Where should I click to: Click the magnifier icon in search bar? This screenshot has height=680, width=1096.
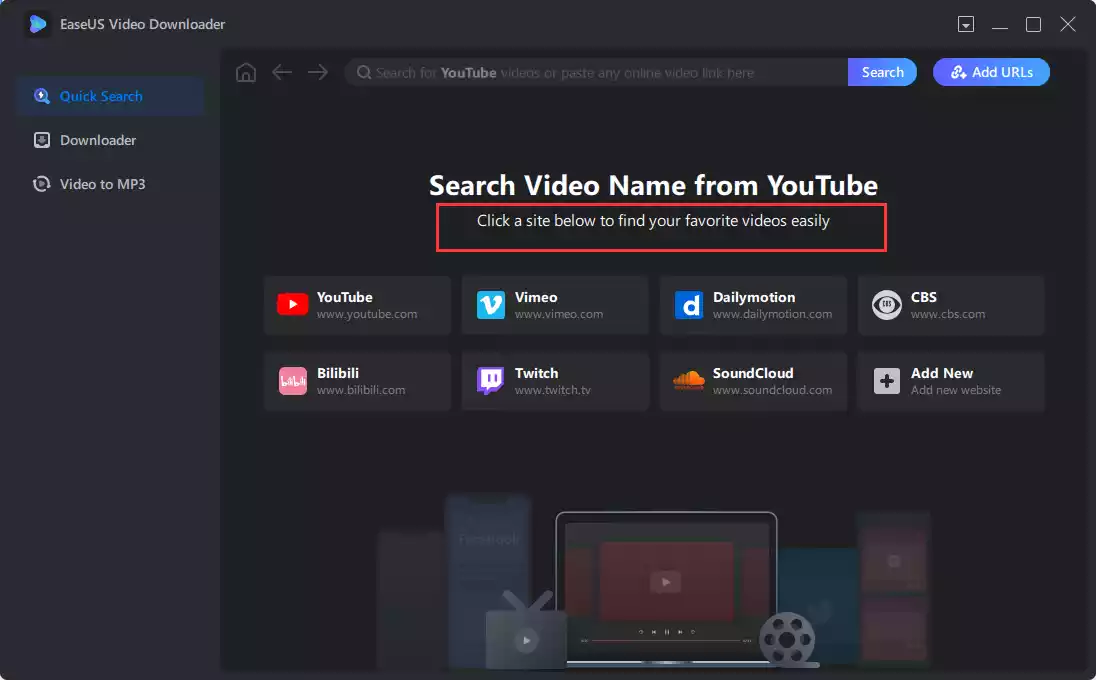coord(363,73)
